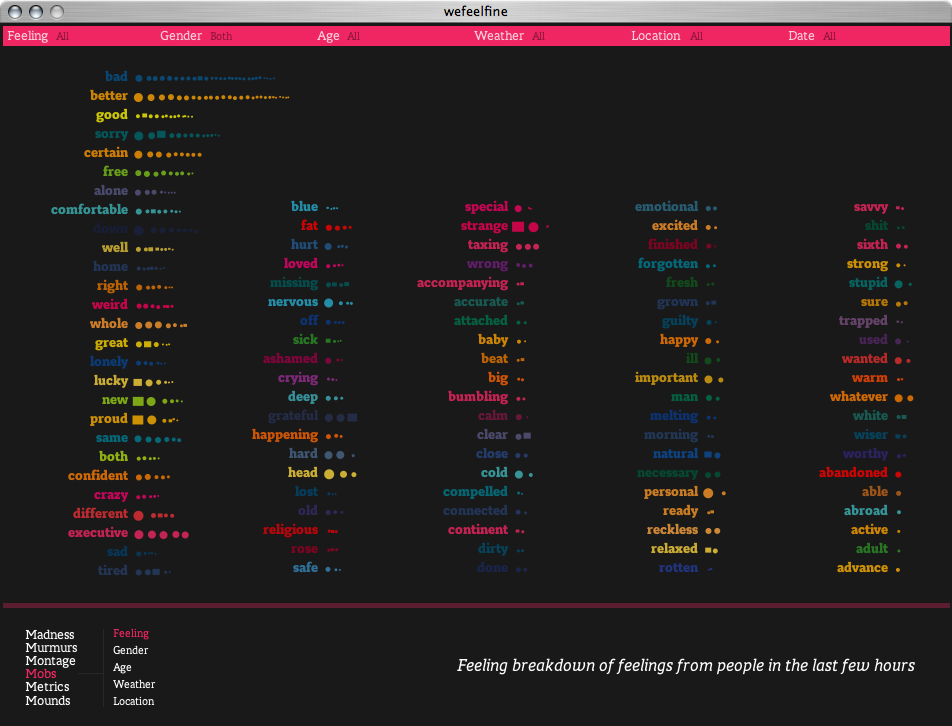The height and width of the screenshot is (726, 952).
Task: Choose the Age mob breakdown
Action: pos(122,668)
